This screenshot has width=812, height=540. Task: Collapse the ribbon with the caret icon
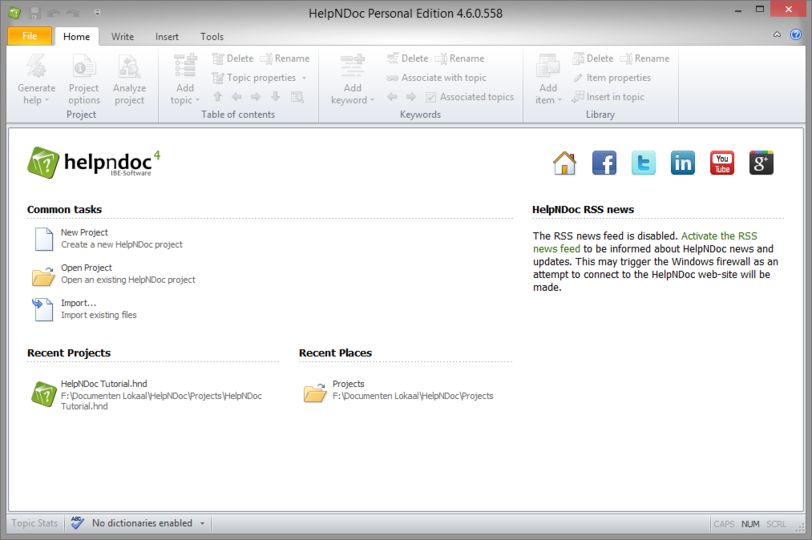tap(777, 35)
